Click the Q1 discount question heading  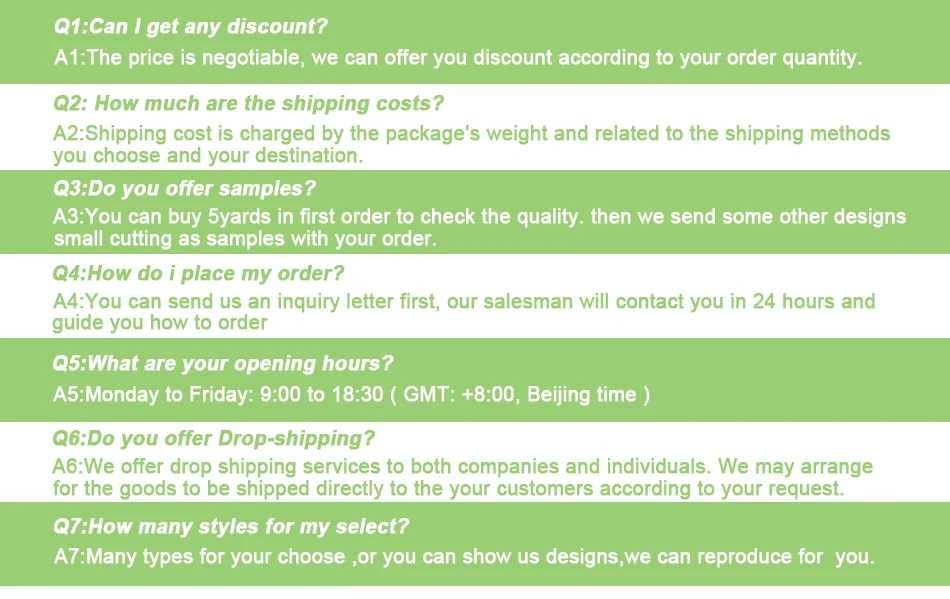(190, 27)
